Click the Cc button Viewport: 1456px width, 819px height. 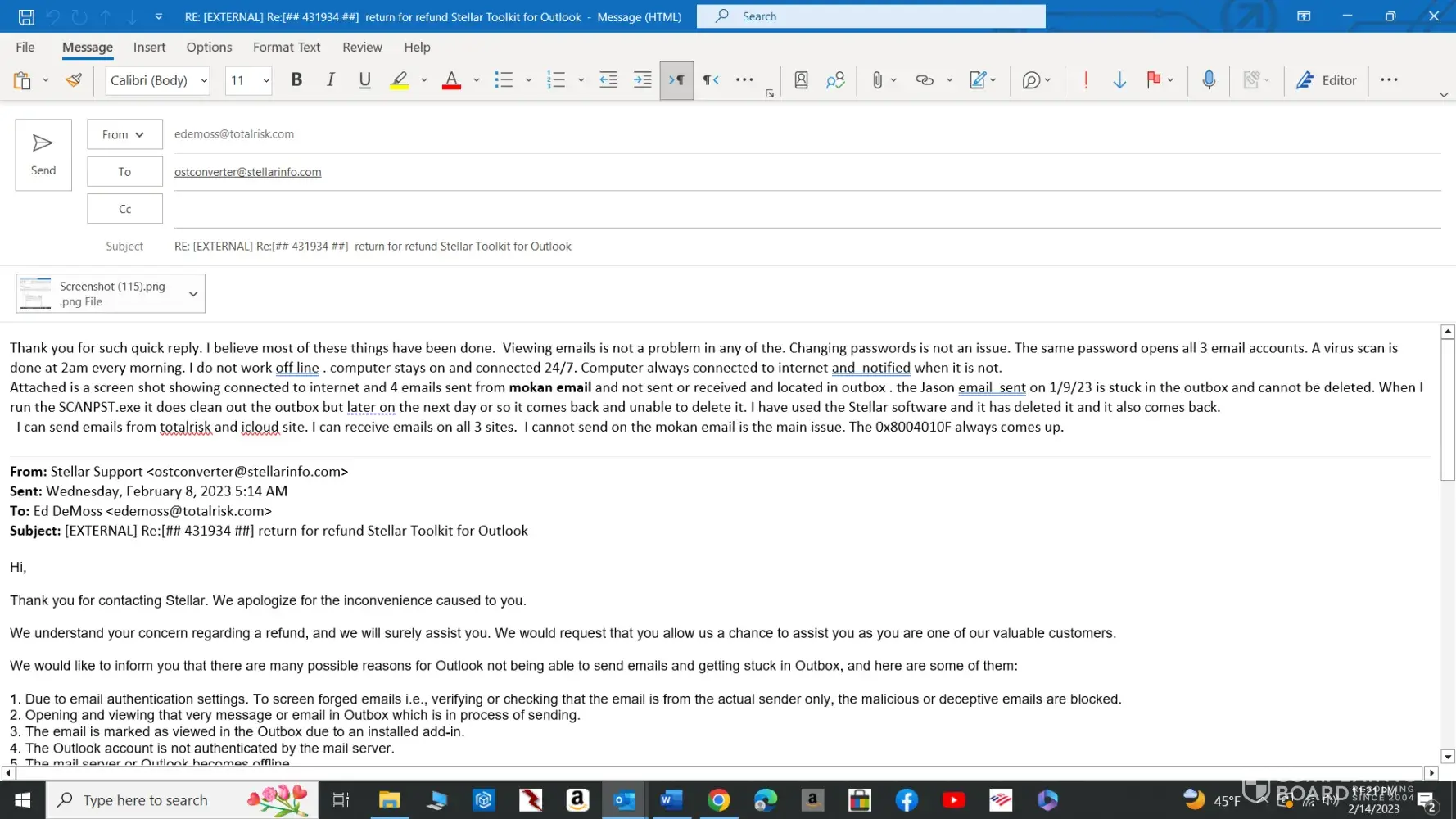124,209
